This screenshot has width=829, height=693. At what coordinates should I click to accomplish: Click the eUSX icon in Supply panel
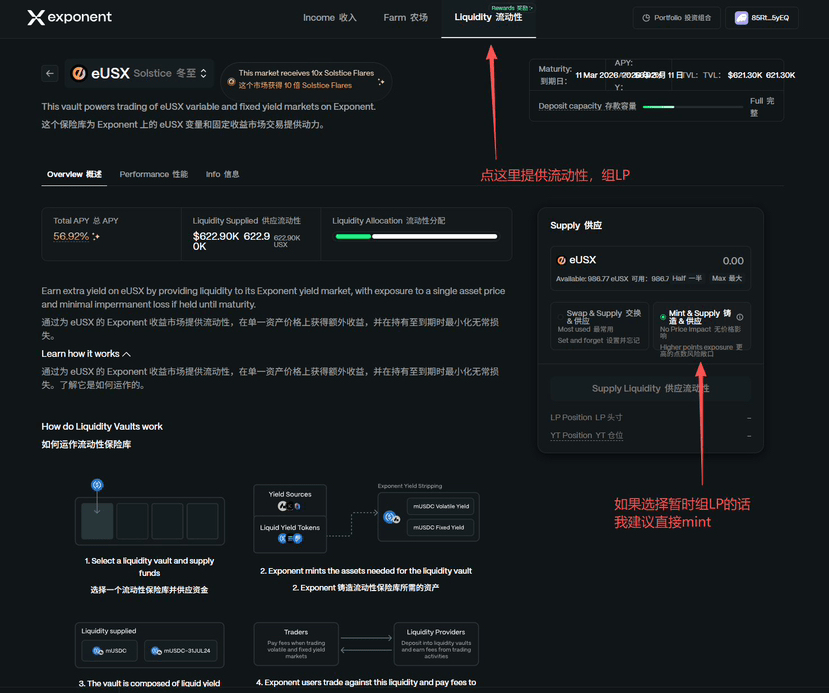click(562, 260)
